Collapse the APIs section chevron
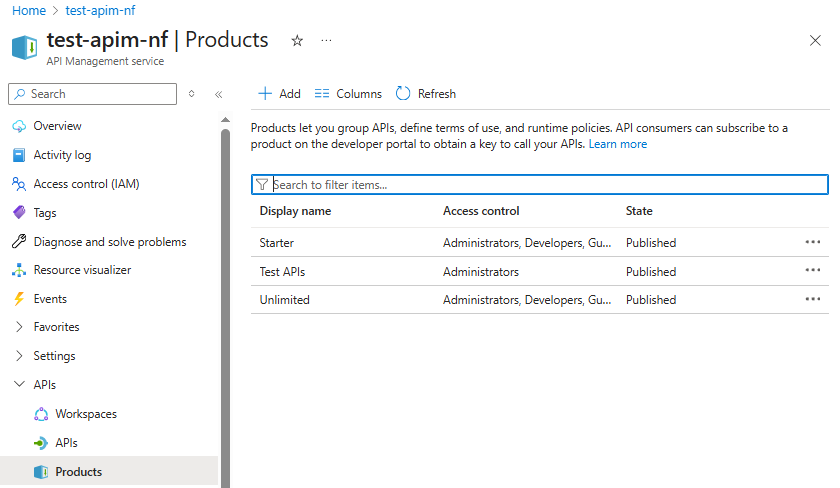840x488 pixels. pos(19,384)
